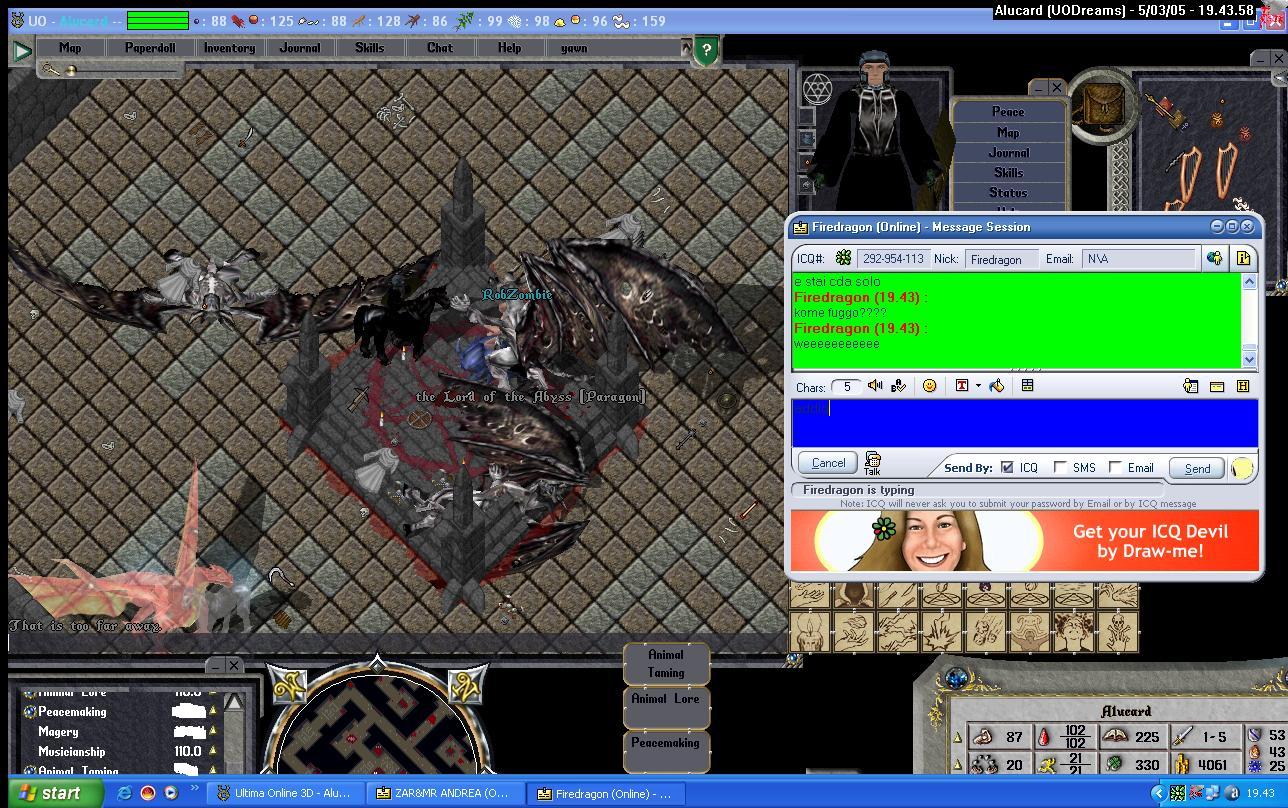Open message history H icon
This screenshot has height=808, width=1288.
(x=1243, y=386)
